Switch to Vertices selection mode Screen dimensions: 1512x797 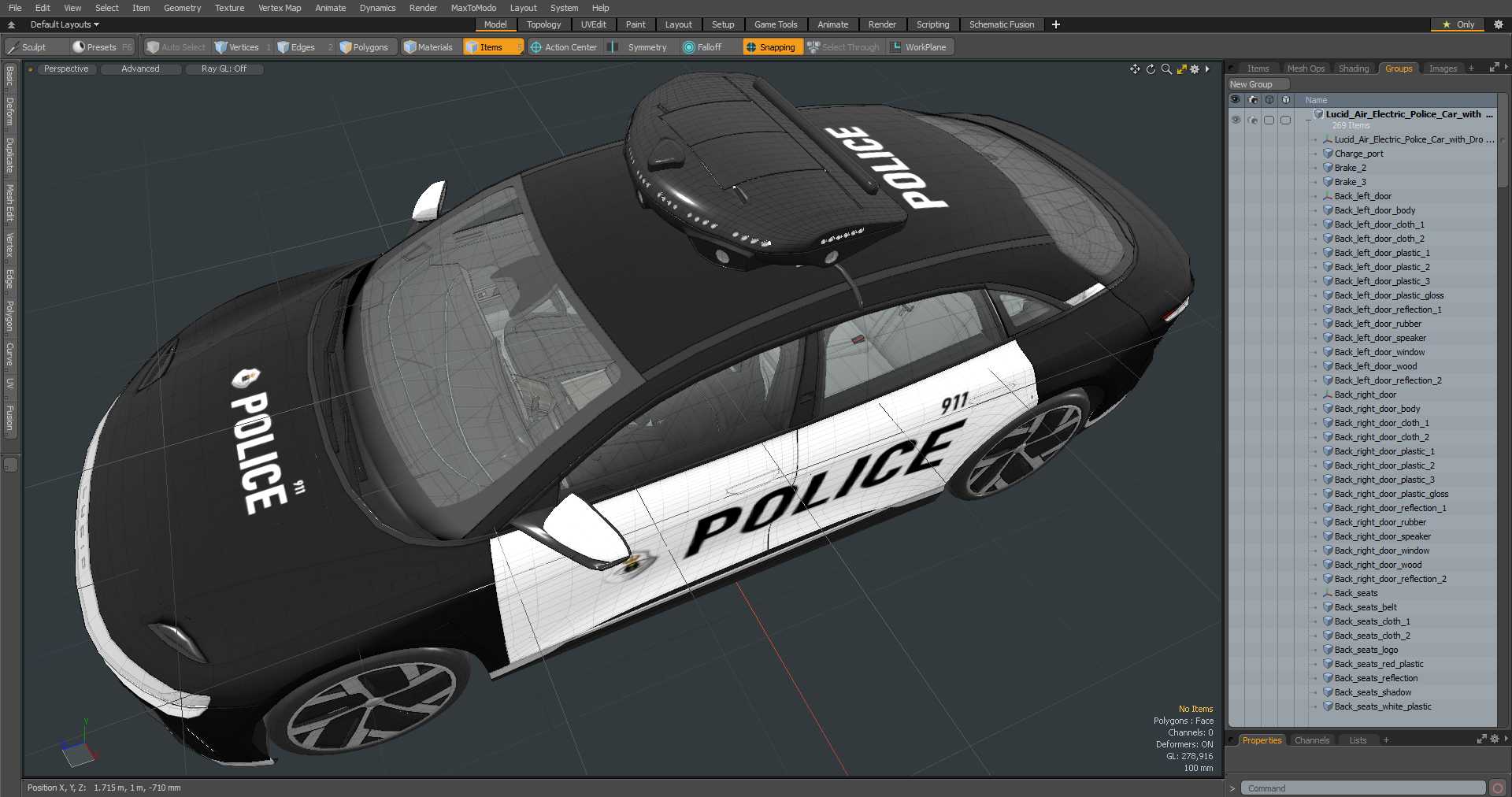pos(237,47)
